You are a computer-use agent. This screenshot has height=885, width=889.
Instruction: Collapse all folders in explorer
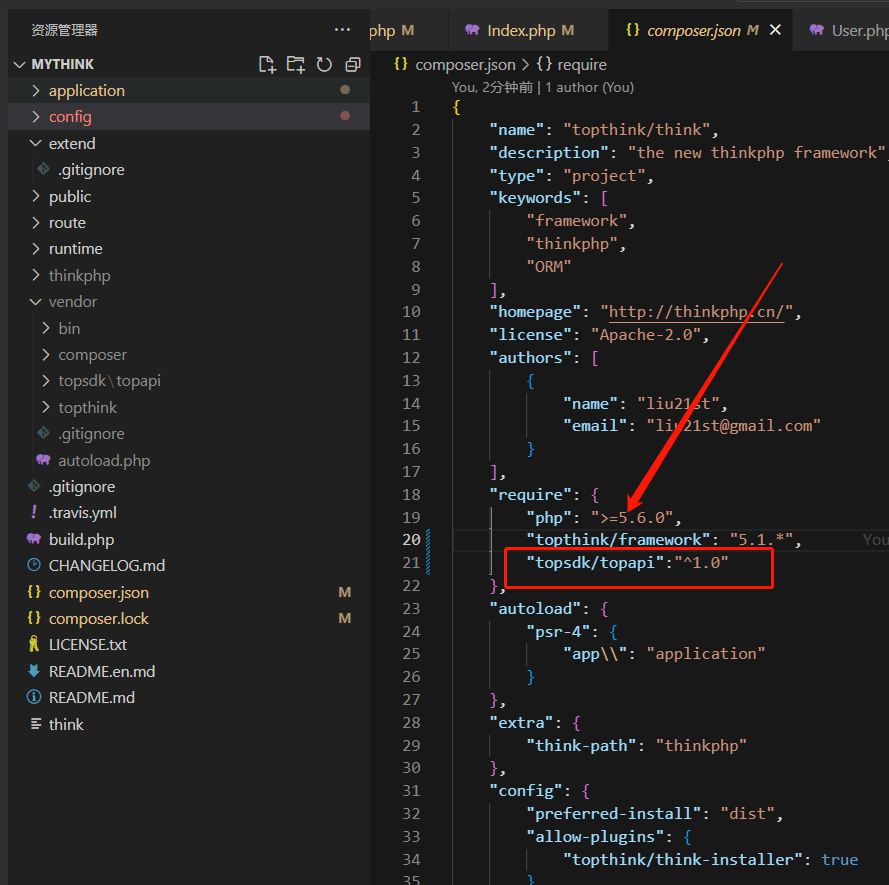352,64
